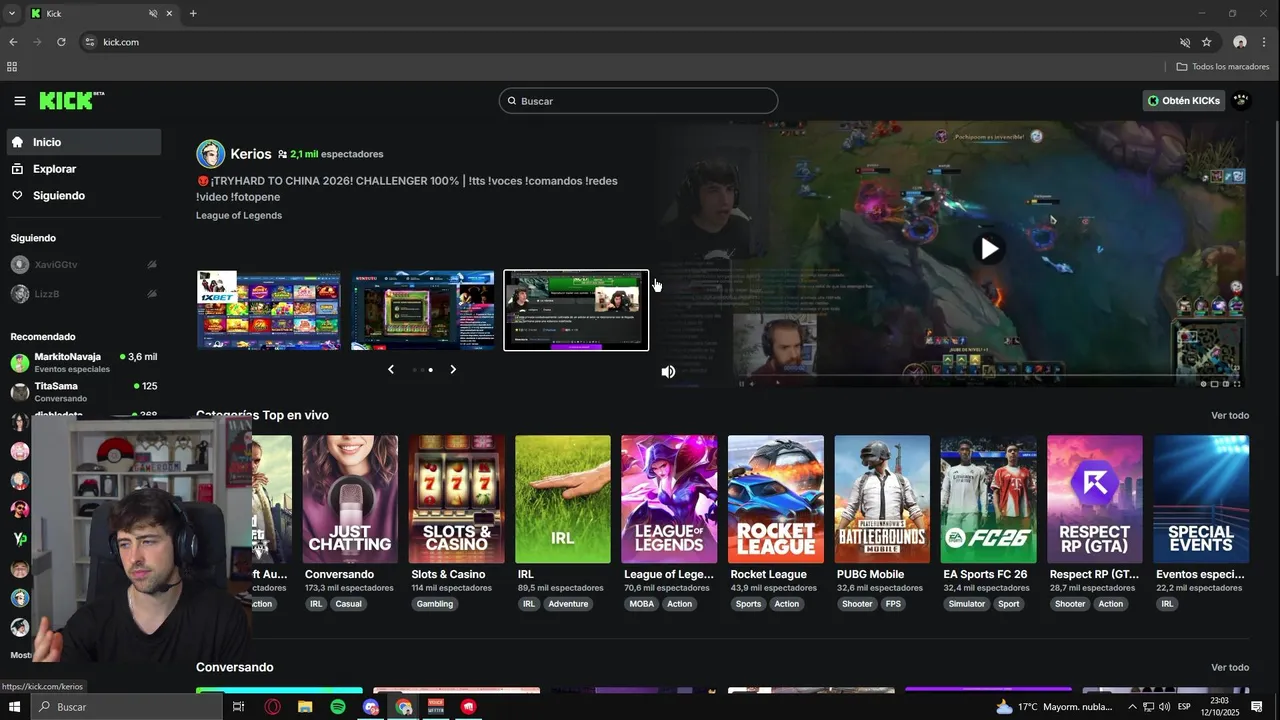1280x720 pixels.
Task: Open offline channel XaviGGtv
Action: tap(84, 265)
